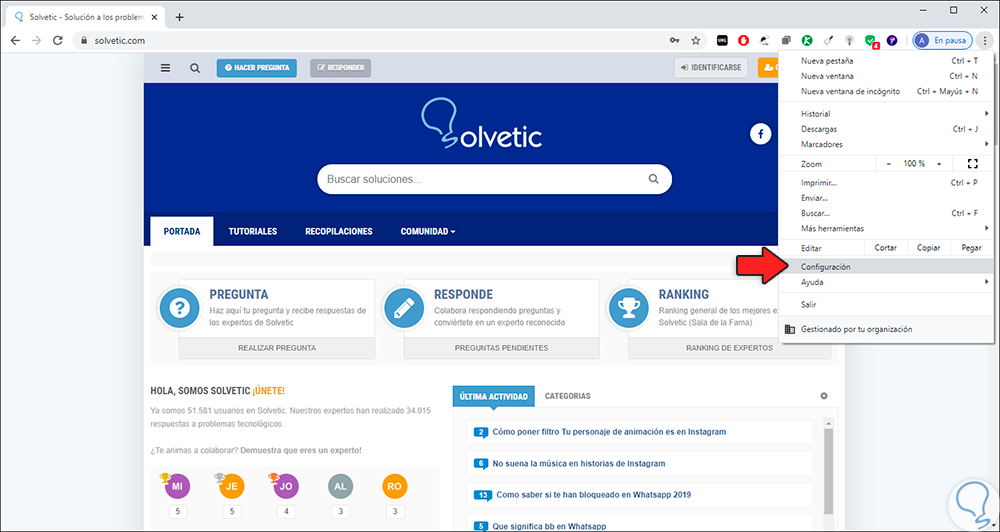This screenshot has width=1000, height=532.
Task: Decrease zoom with the minus button
Action: 888,164
